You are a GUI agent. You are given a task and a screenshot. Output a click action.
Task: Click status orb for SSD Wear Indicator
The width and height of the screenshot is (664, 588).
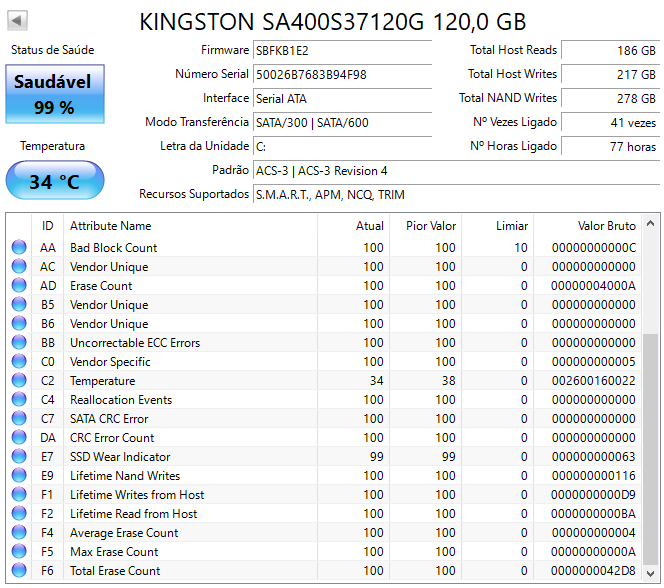point(19,456)
